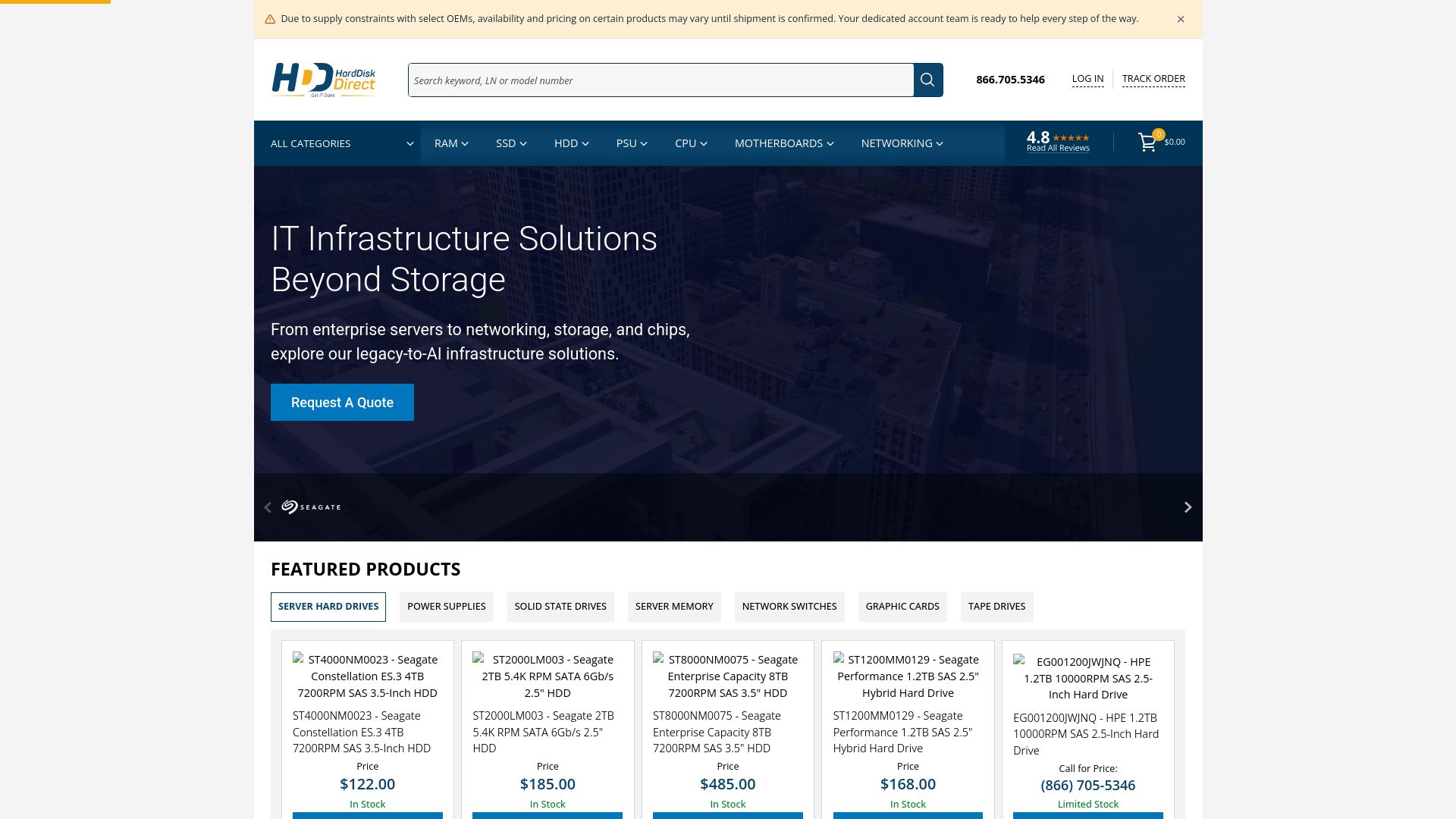Viewport: 1456px width, 819px height.
Task: Click ST2000LM003 product image thumbnail
Action: coord(548,676)
